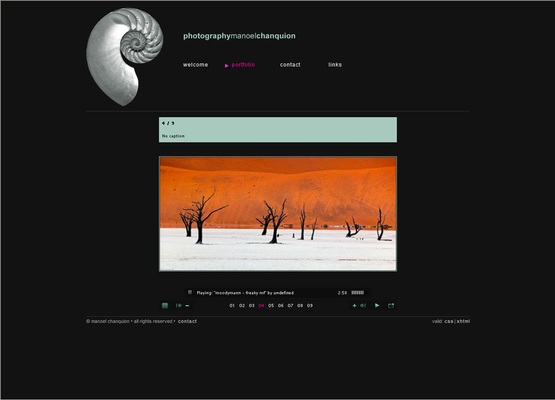Screen dimensions: 555x400
Task: Open the portfolio menu item
Action: click(x=243, y=65)
